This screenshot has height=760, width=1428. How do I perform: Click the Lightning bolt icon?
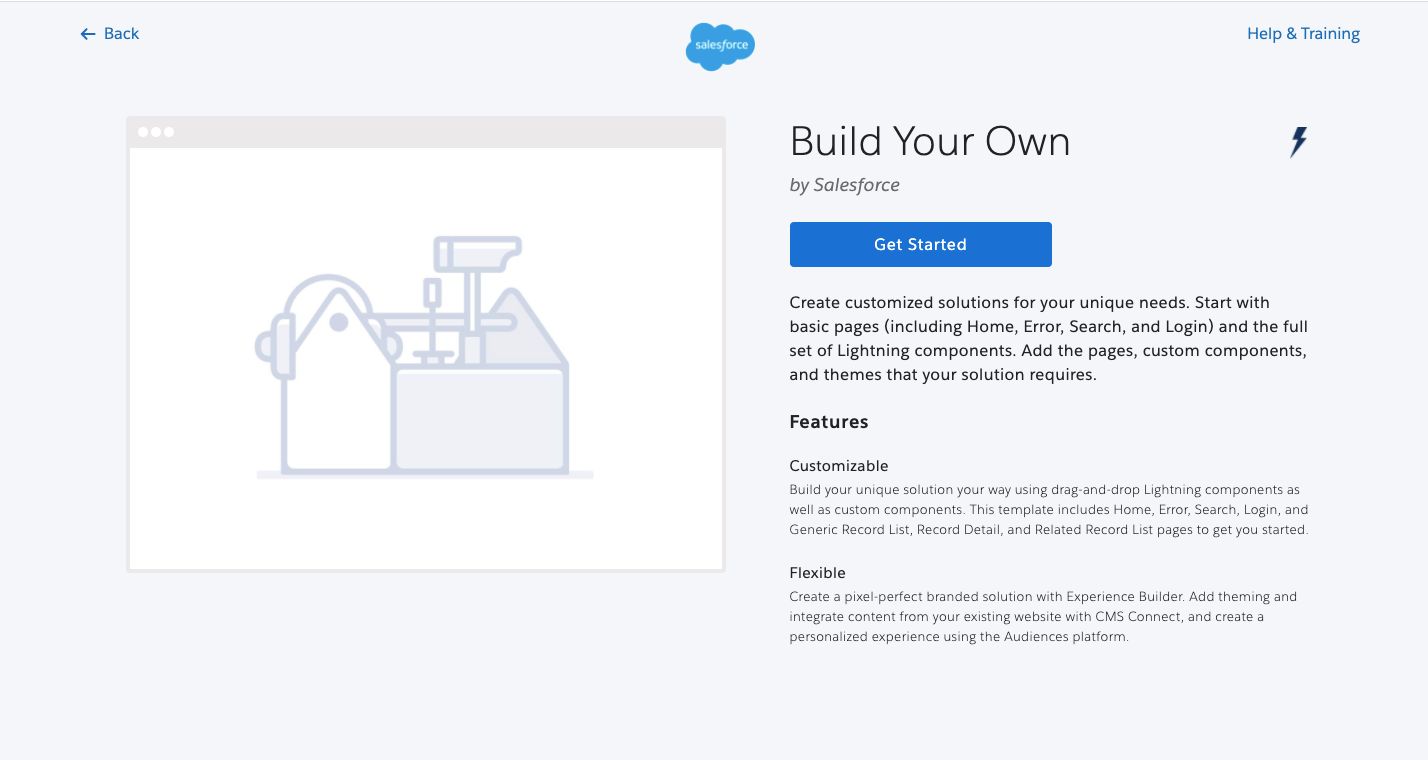(x=1298, y=142)
